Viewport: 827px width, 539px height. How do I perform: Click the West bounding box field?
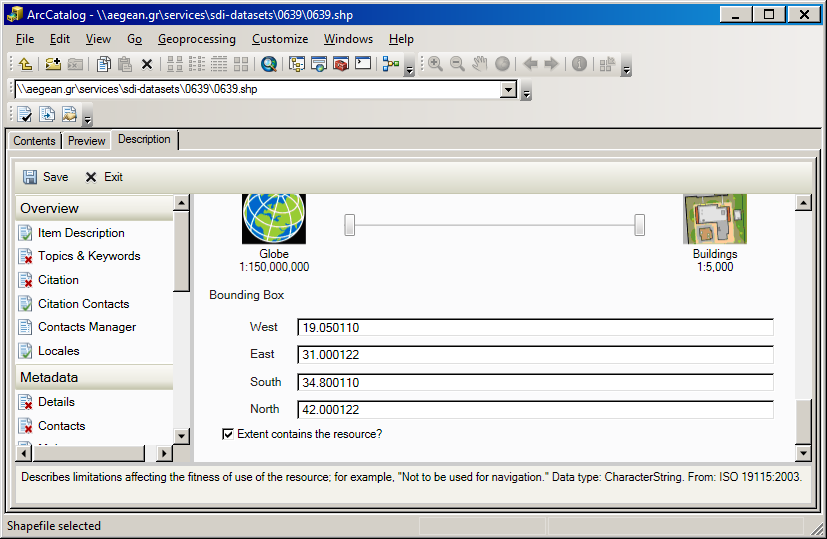pos(535,328)
